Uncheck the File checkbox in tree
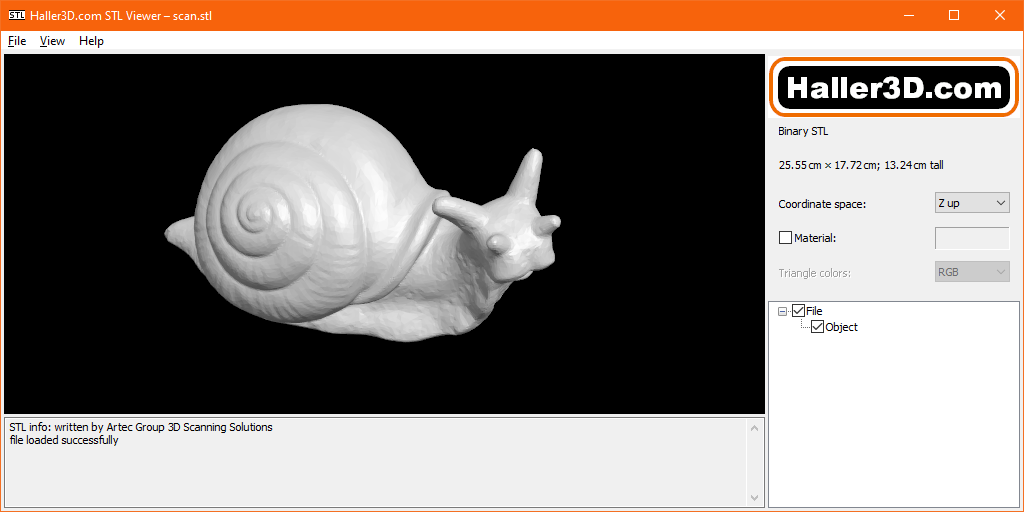Image resolution: width=1024 pixels, height=512 pixels. (798, 311)
